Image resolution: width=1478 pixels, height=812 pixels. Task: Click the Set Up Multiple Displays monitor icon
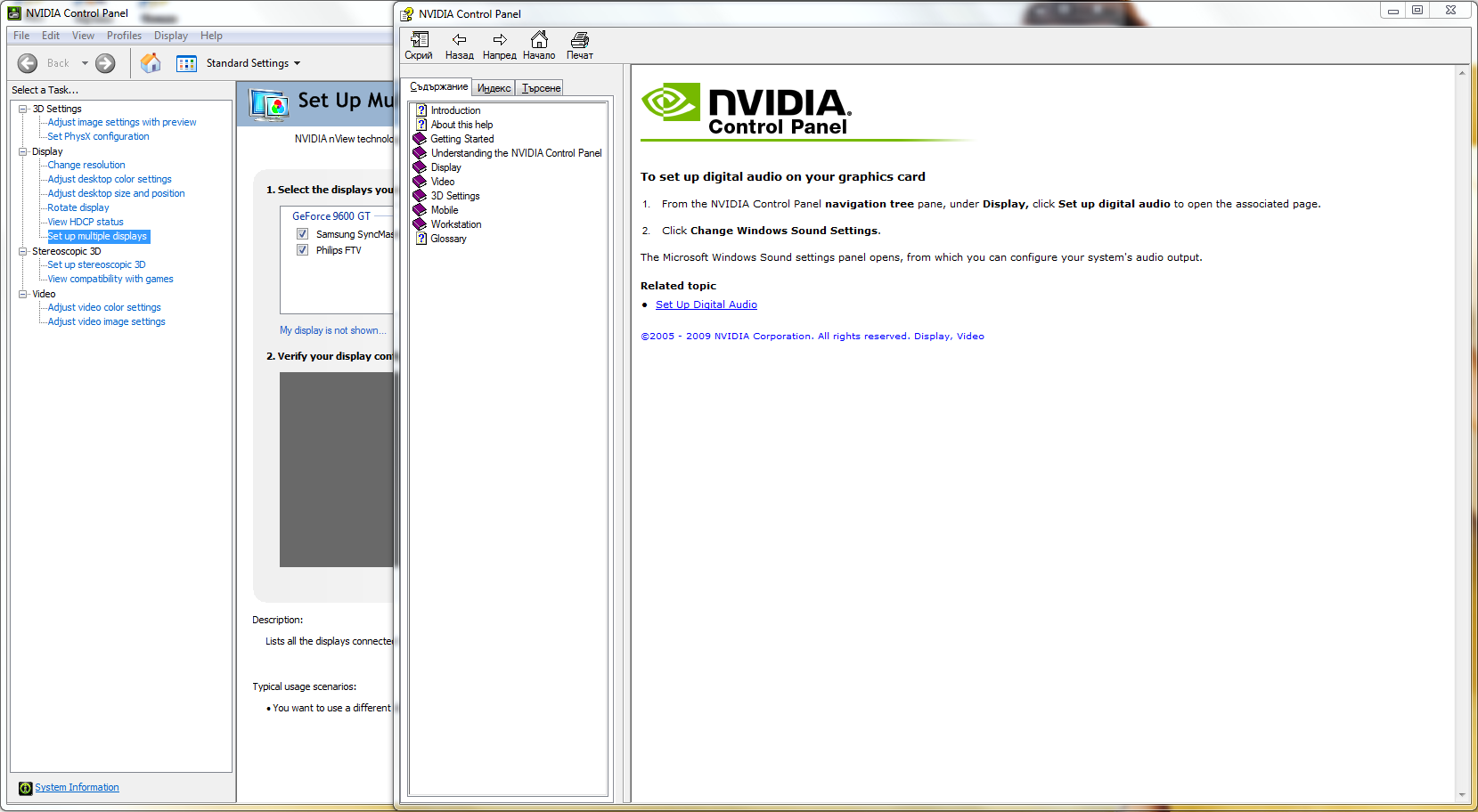pos(268,105)
